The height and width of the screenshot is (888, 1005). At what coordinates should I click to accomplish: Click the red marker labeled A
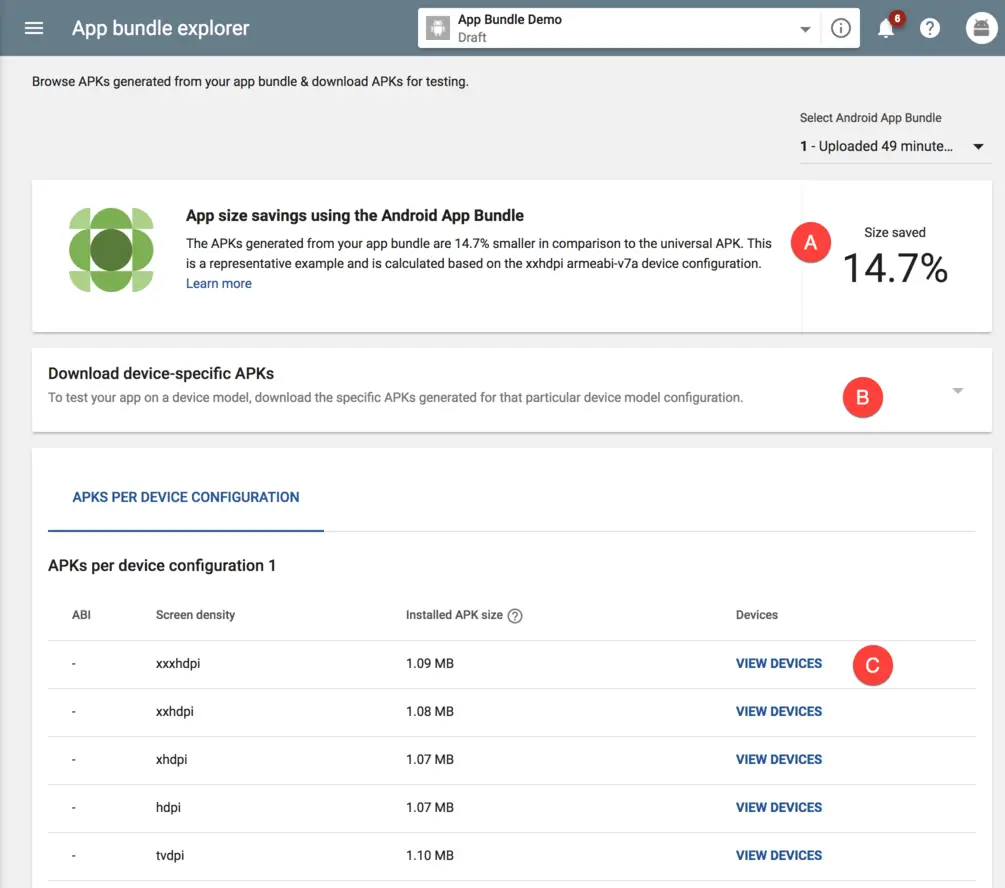(811, 242)
